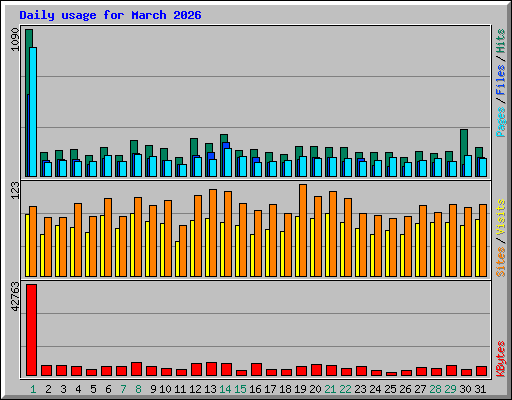Click the Sites legend label
Image resolution: width=512 pixels, height=400 pixels.
pyautogui.click(x=501, y=262)
